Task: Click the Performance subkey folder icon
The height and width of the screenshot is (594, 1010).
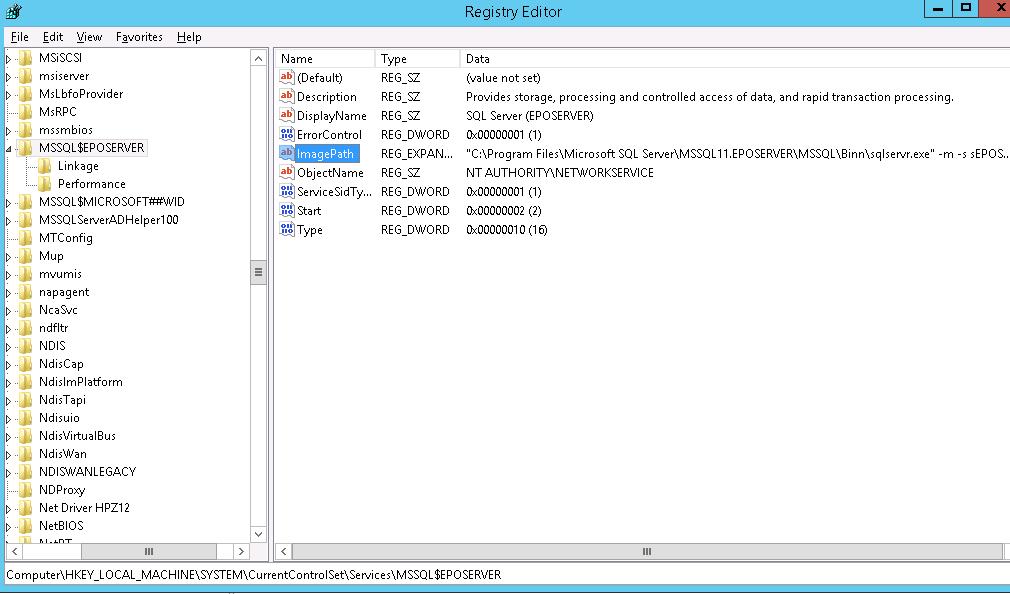Action: (x=45, y=184)
